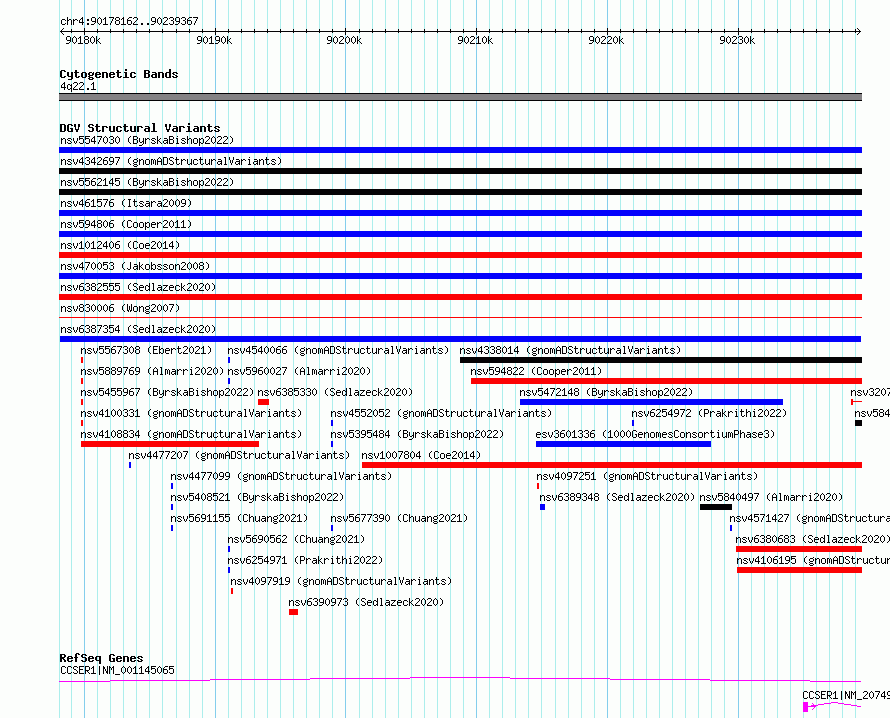
Task: Click the 90200k ruler position label
Action: pyautogui.click(x=344, y=40)
